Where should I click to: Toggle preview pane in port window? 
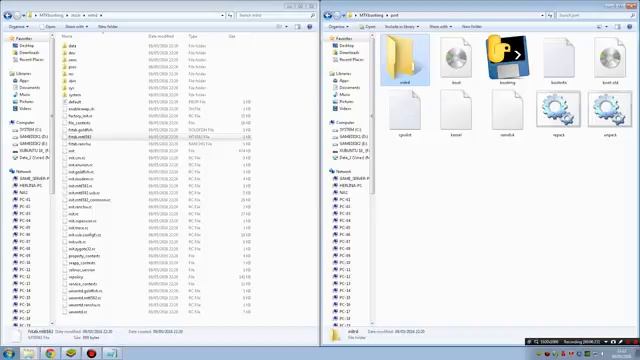click(618, 27)
